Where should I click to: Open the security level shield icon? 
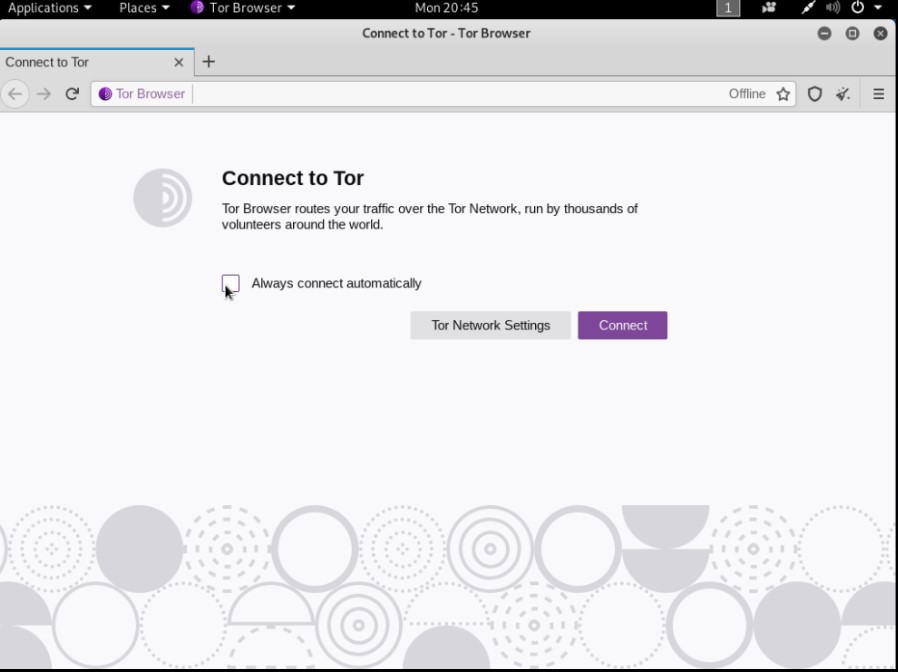[x=814, y=94]
